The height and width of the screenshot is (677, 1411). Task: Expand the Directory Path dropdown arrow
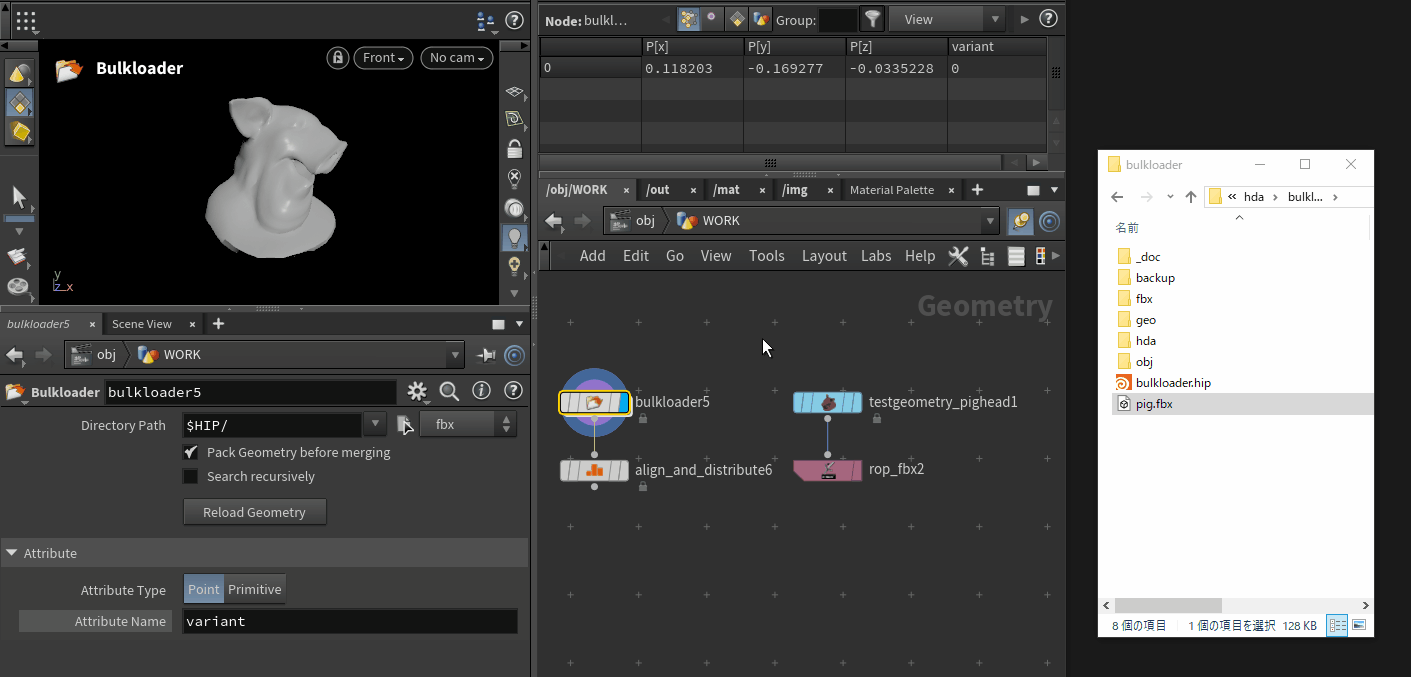point(375,425)
